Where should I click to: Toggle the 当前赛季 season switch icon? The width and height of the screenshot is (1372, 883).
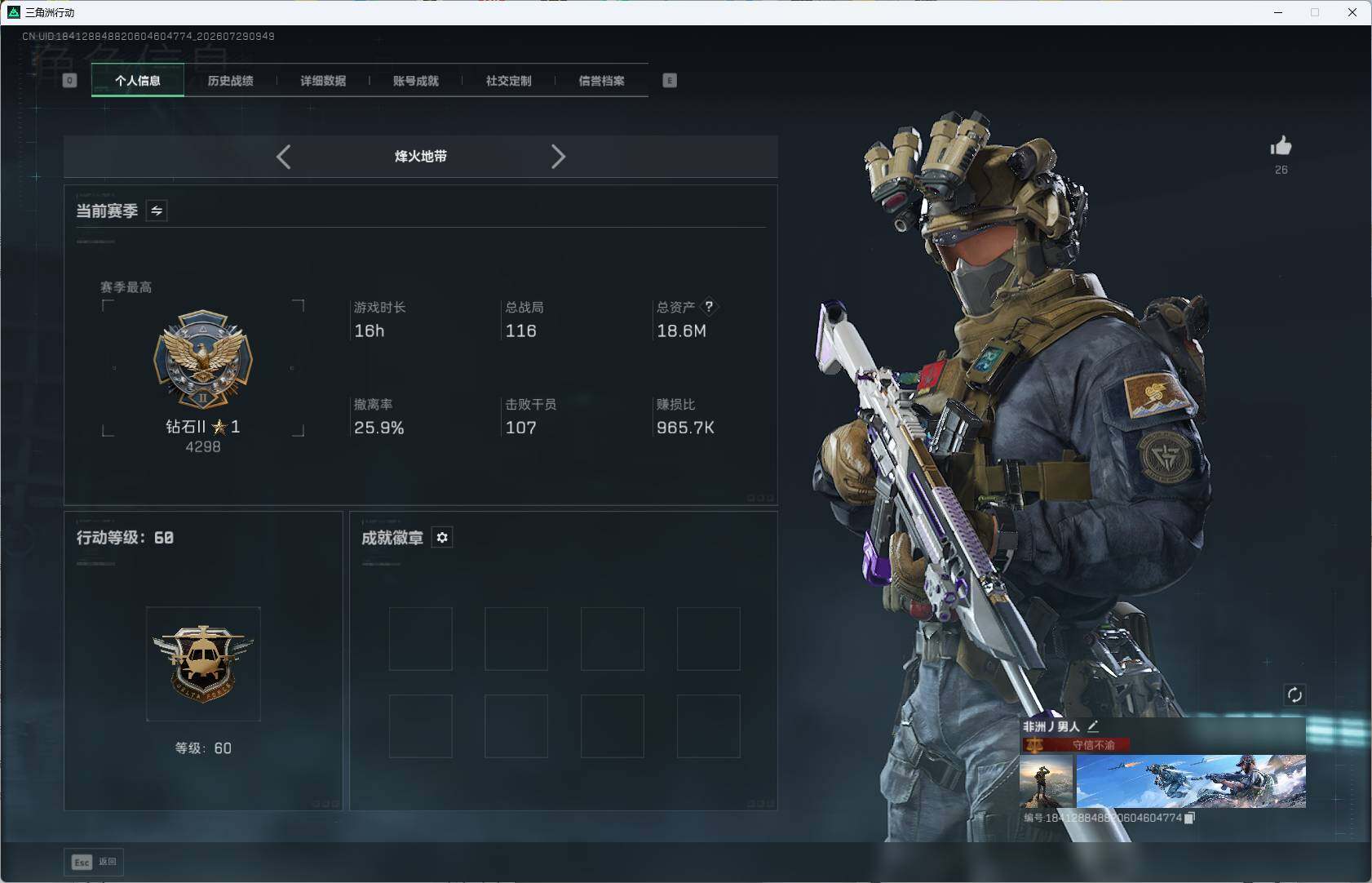pyautogui.click(x=157, y=211)
